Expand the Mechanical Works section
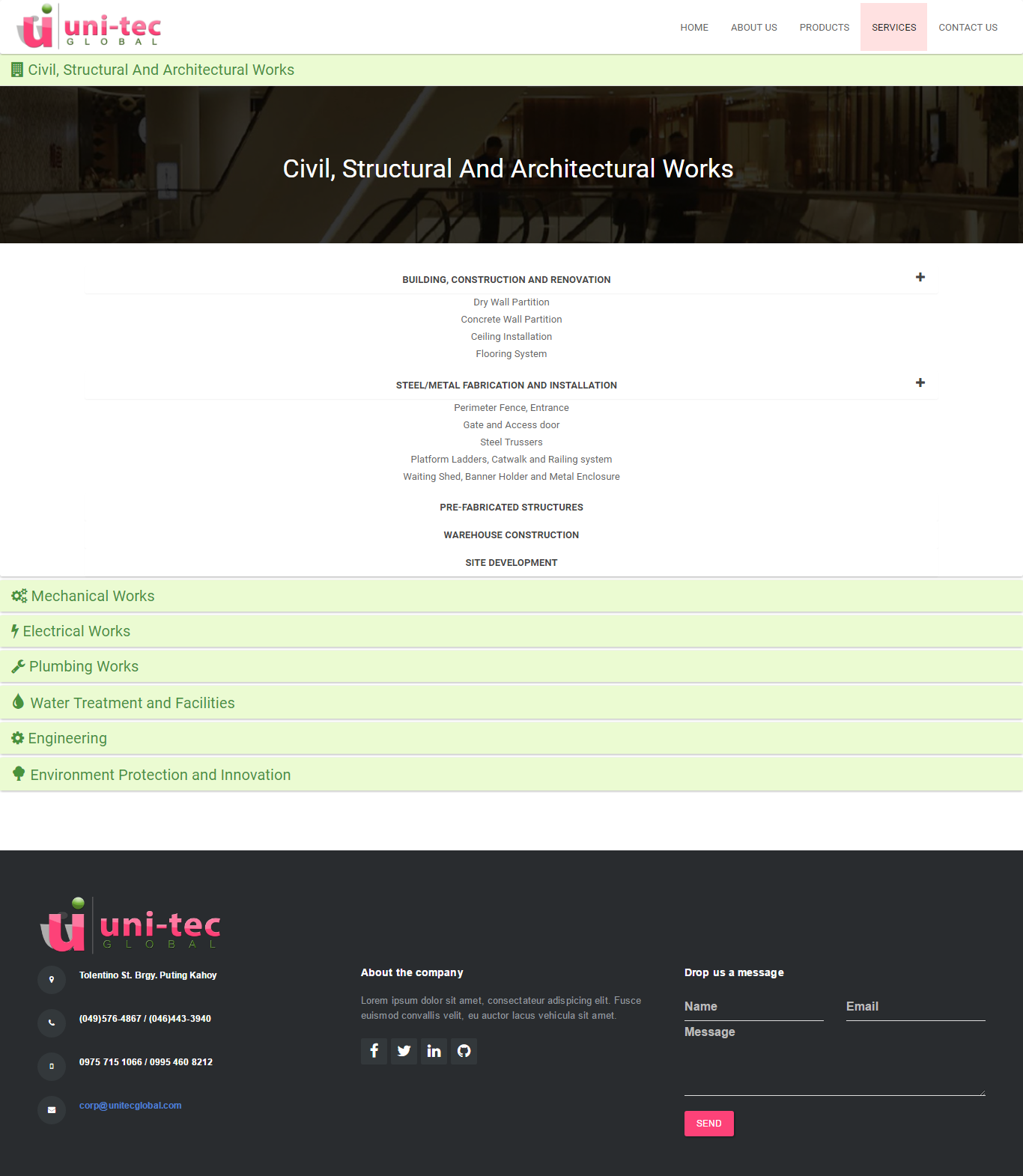The image size is (1023, 1176). [511, 596]
